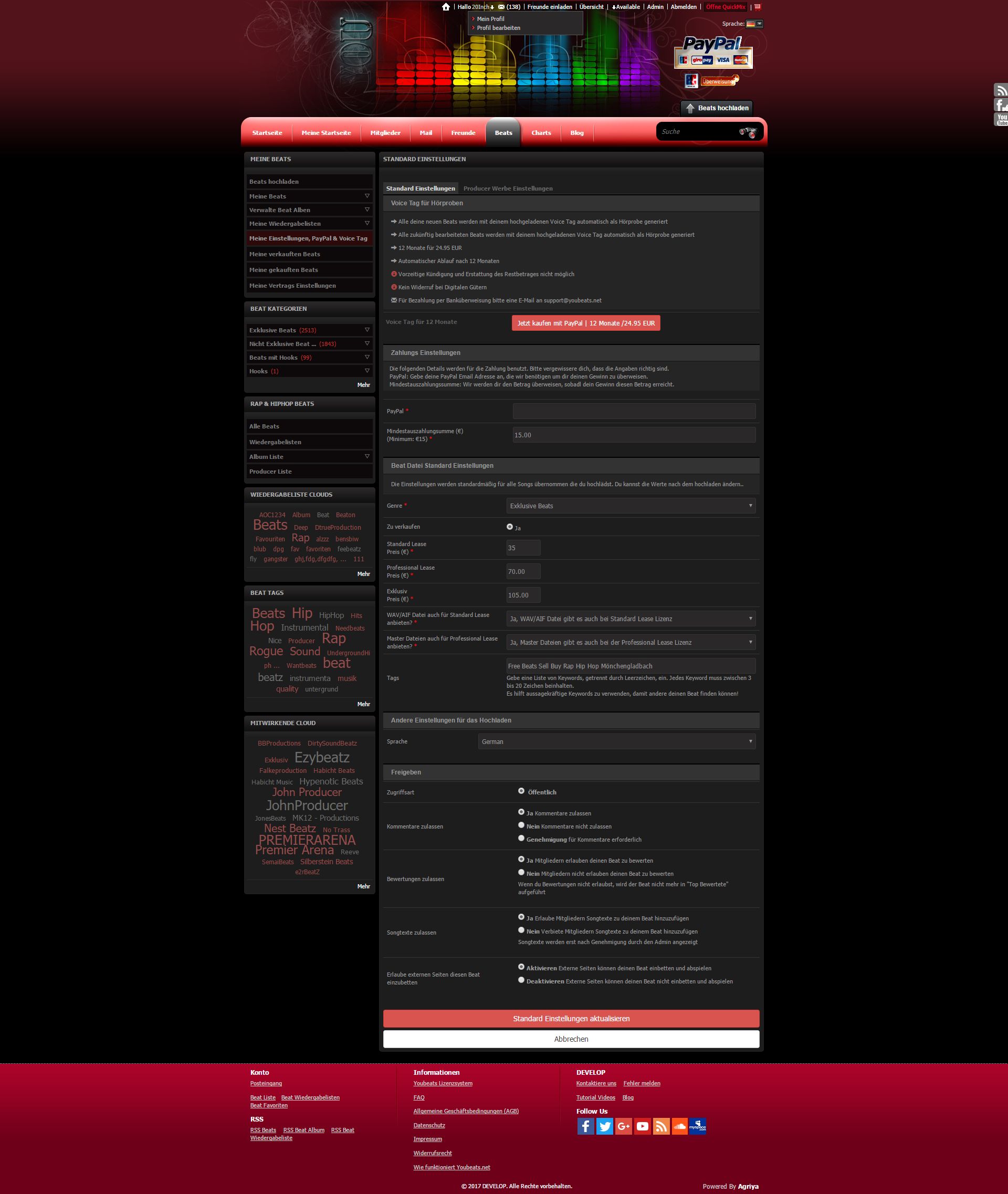Select 'Nein' for Bewertungen zulassen
Image resolution: width=1008 pixels, height=1194 pixels.
(x=521, y=872)
